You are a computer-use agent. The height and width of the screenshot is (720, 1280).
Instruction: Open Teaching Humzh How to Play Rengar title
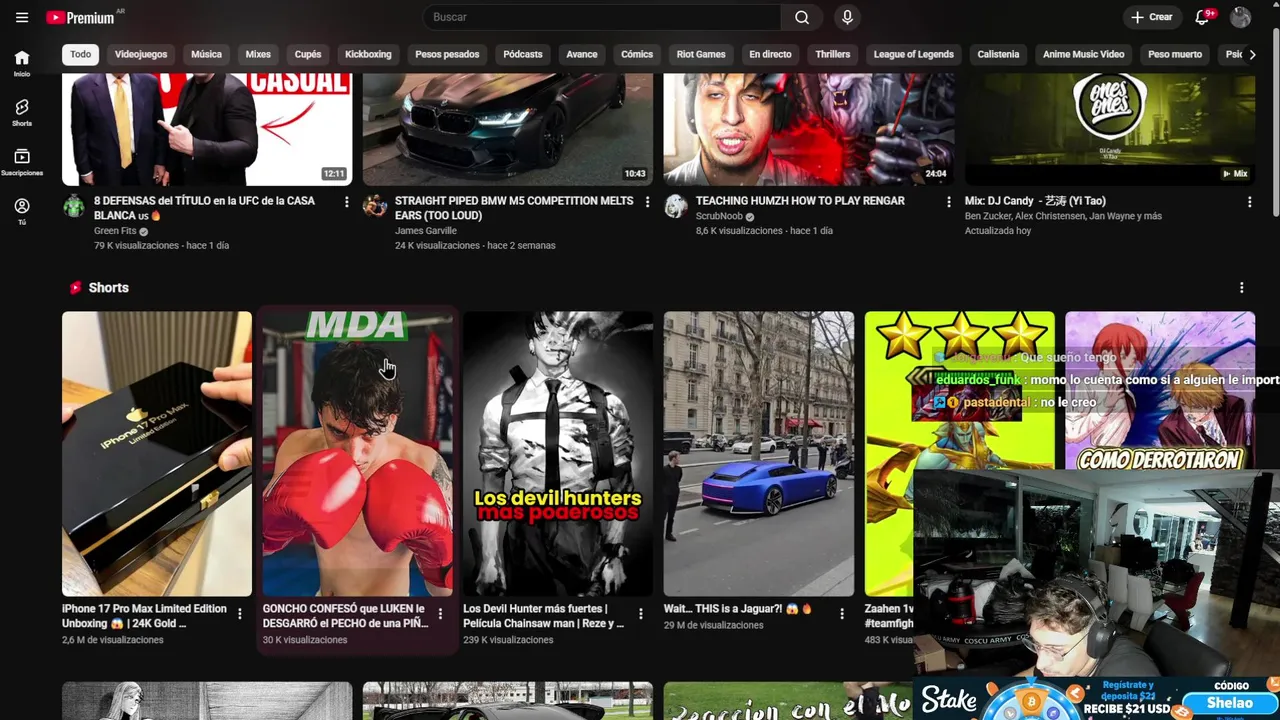800,201
